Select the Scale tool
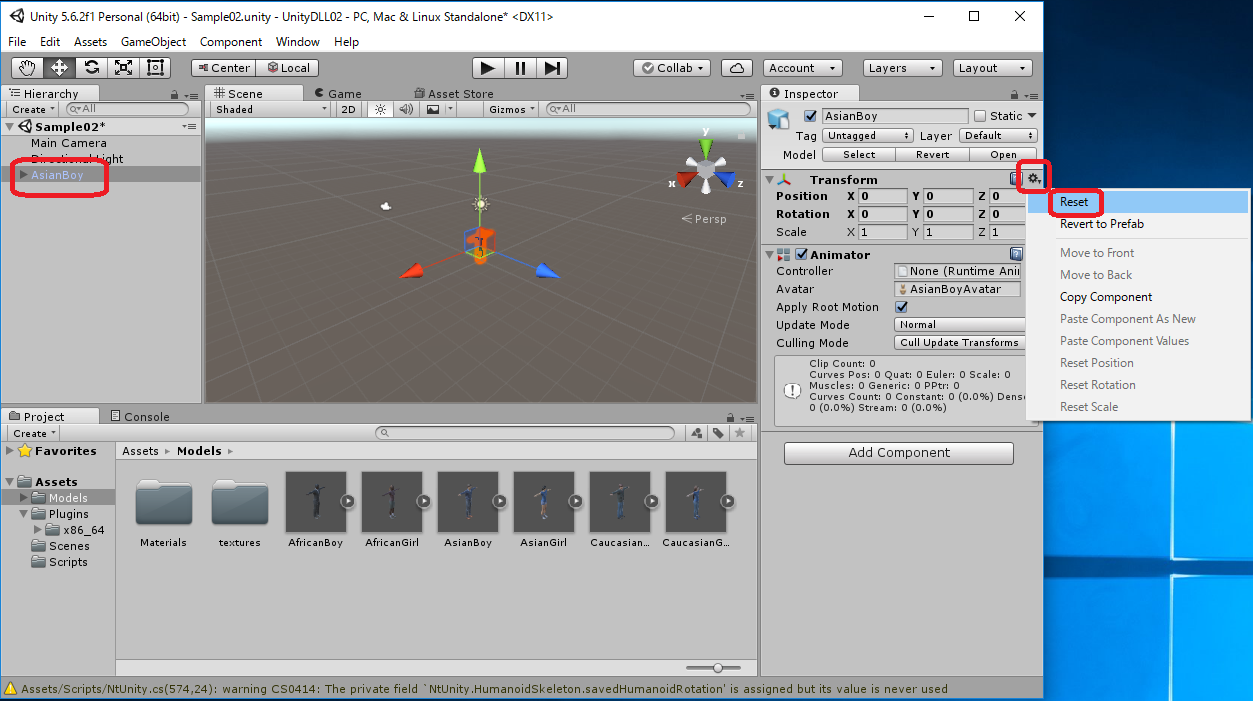Viewport: 1253px width, 701px height. click(123, 68)
